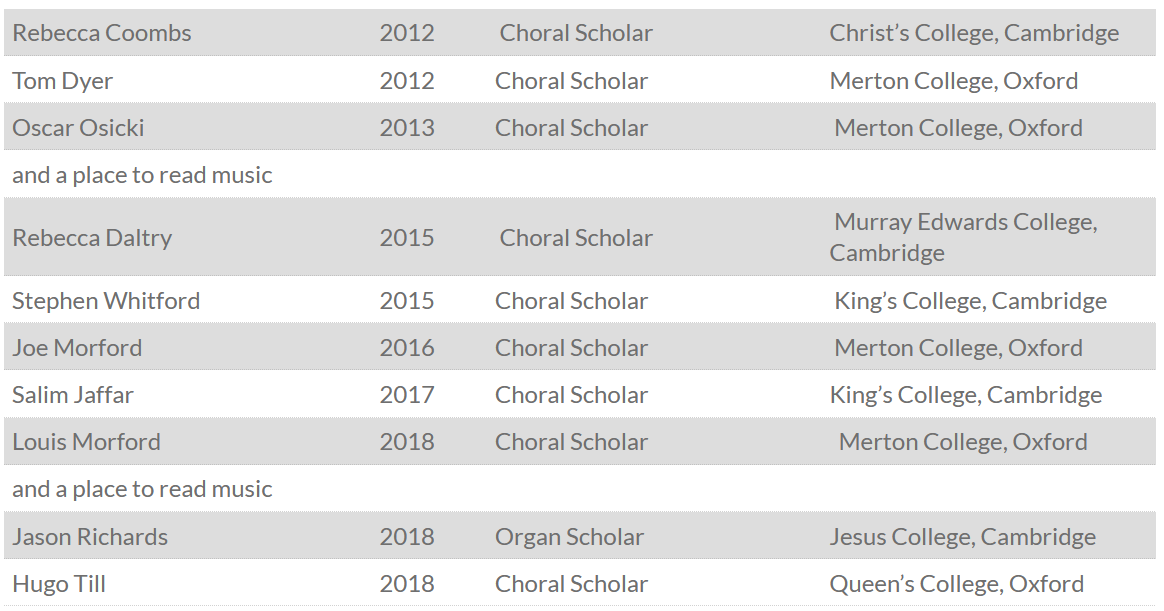
Task: Click on Oscar Osicki's name
Action: point(78,128)
